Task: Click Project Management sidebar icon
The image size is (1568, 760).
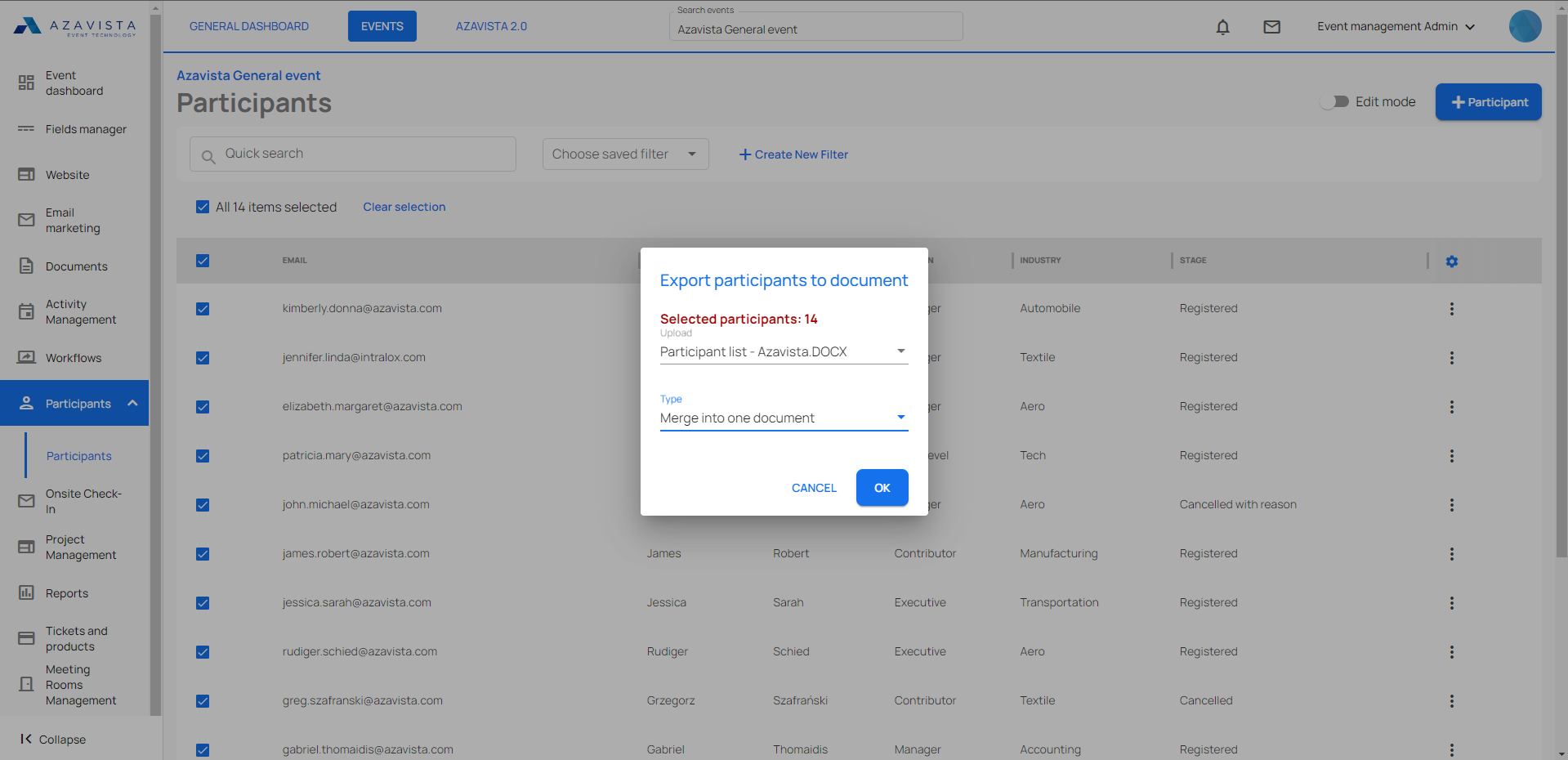Action: point(26,547)
